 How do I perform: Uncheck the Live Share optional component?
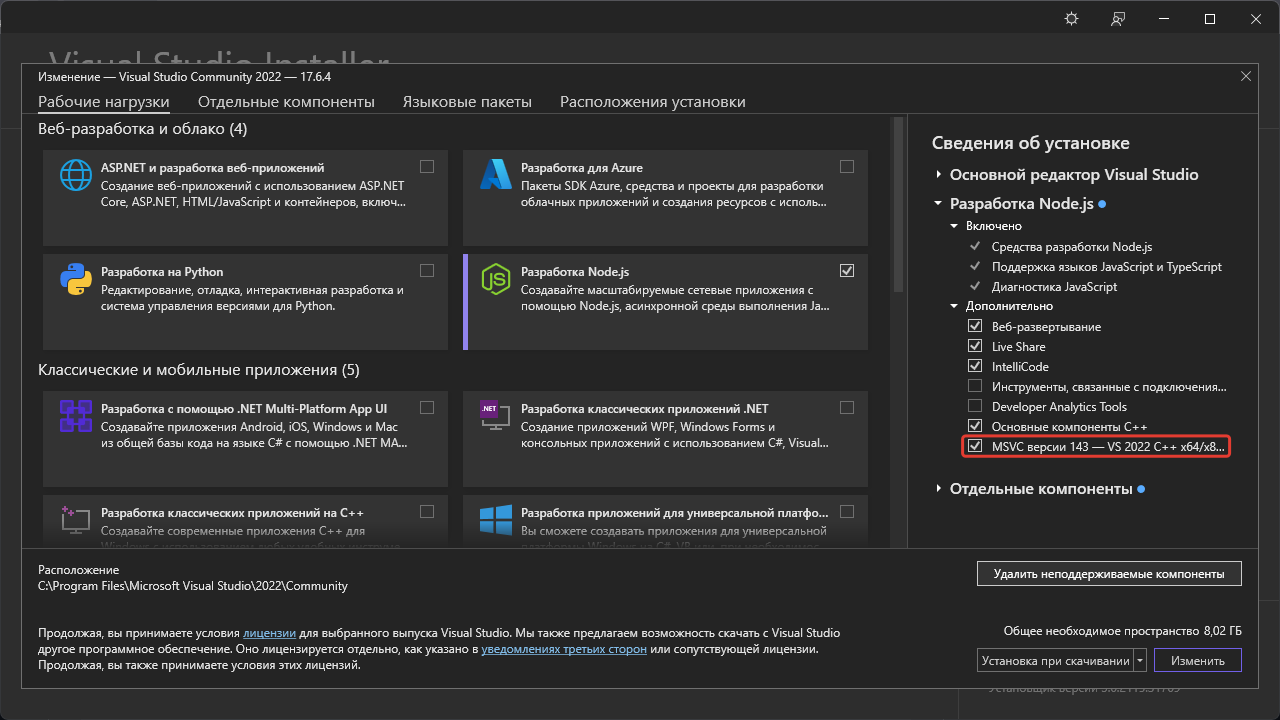975,346
